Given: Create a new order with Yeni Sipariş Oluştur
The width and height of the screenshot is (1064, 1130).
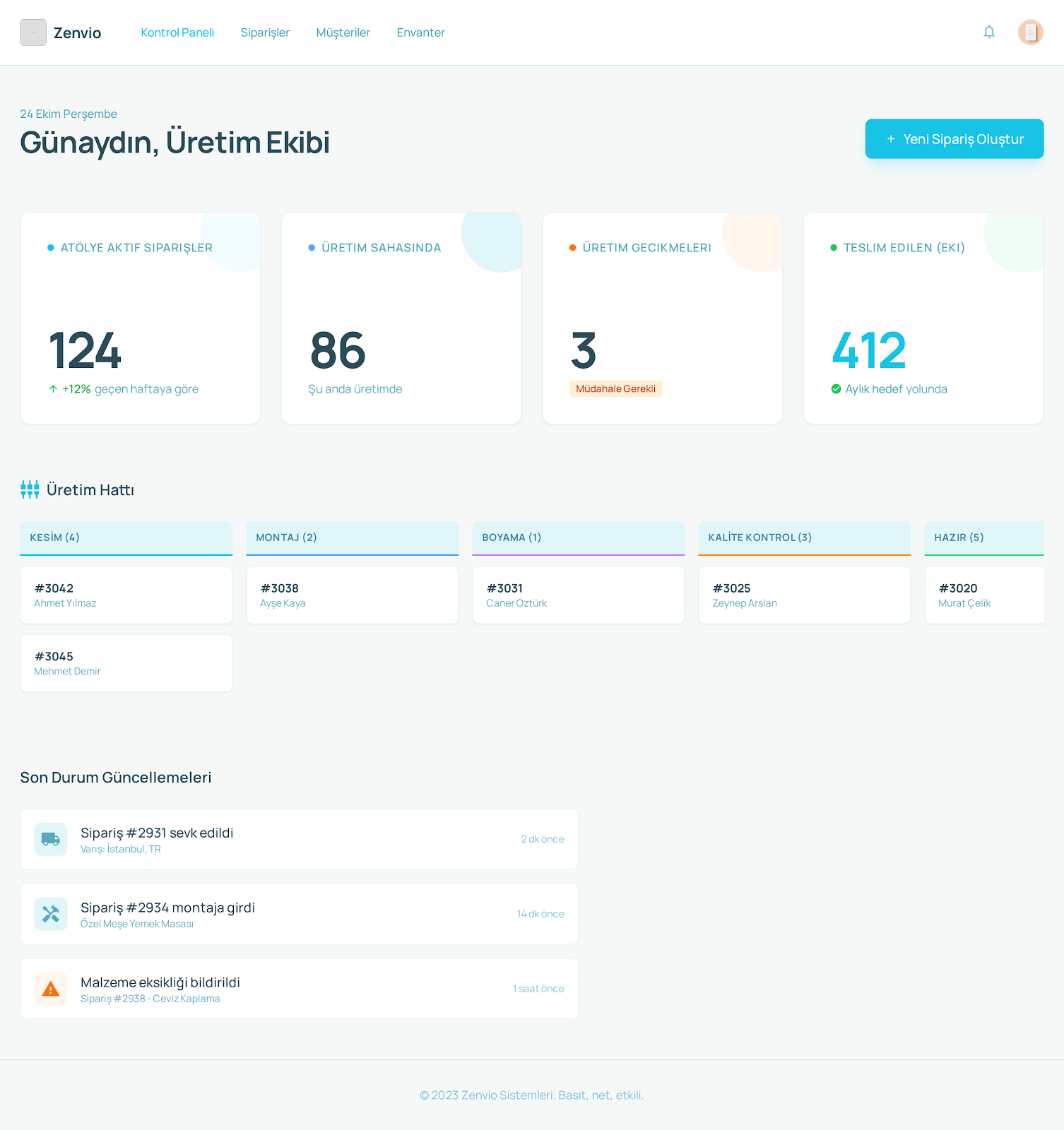Looking at the screenshot, I should (954, 138).
